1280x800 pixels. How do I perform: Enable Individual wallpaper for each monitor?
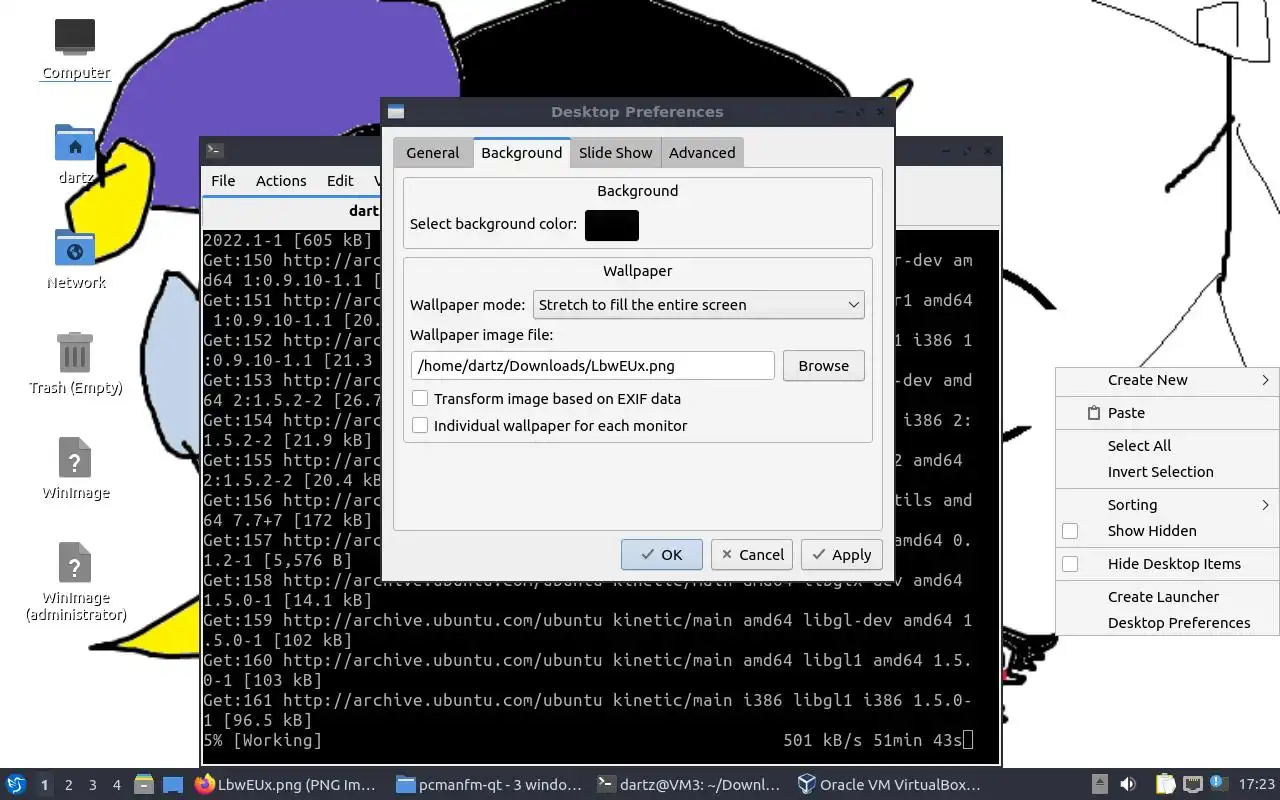pos(420,425)
